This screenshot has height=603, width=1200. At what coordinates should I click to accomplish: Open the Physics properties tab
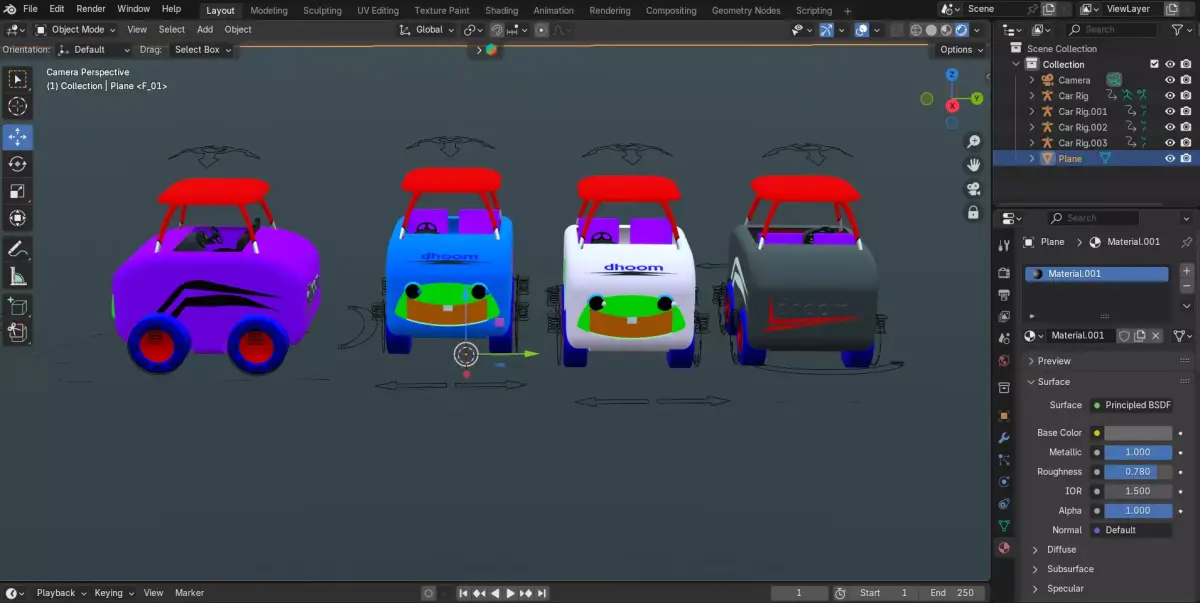pyautogui.click(x=1004, y=481)
